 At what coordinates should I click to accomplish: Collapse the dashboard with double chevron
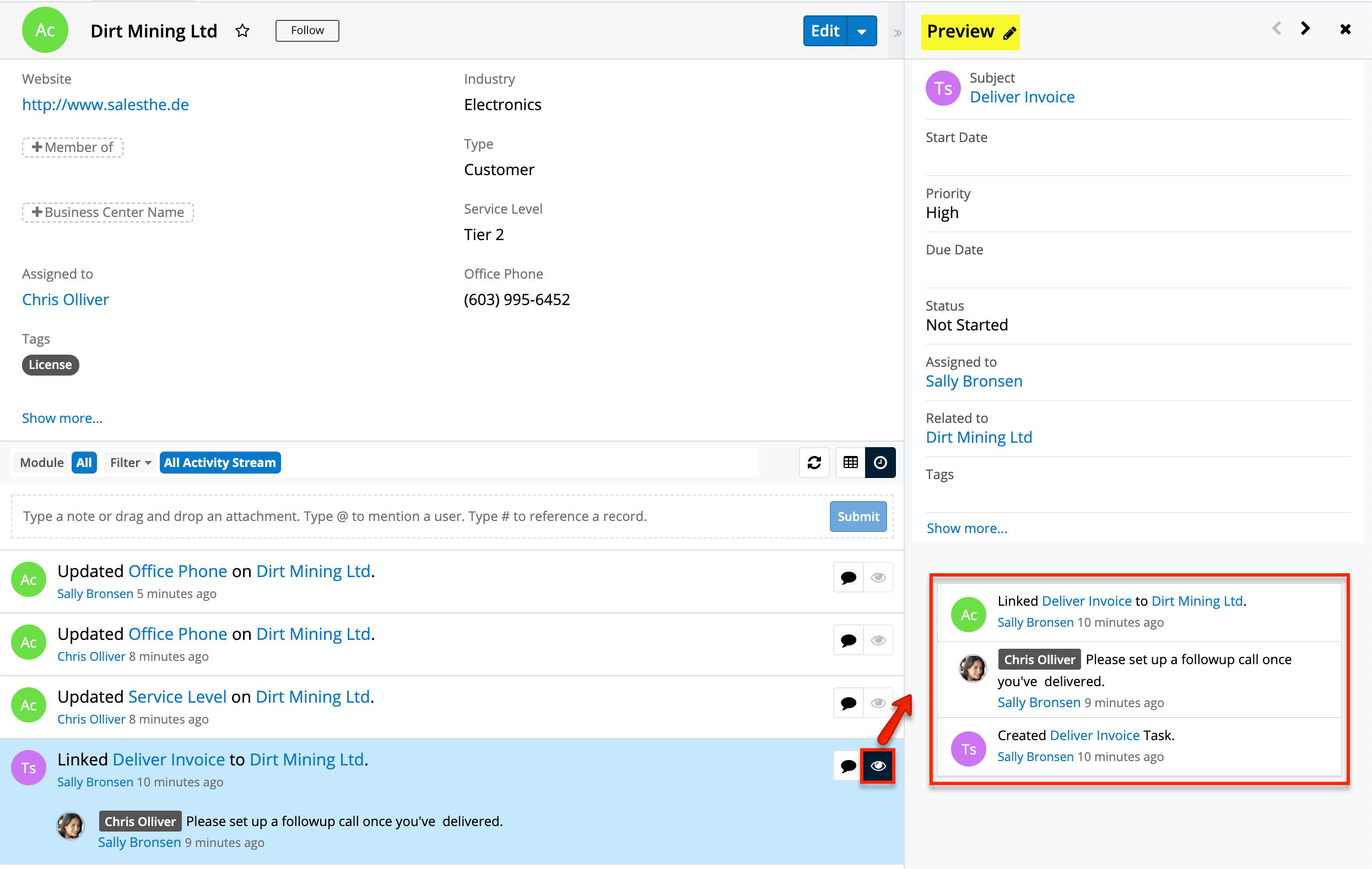point(898,33)
